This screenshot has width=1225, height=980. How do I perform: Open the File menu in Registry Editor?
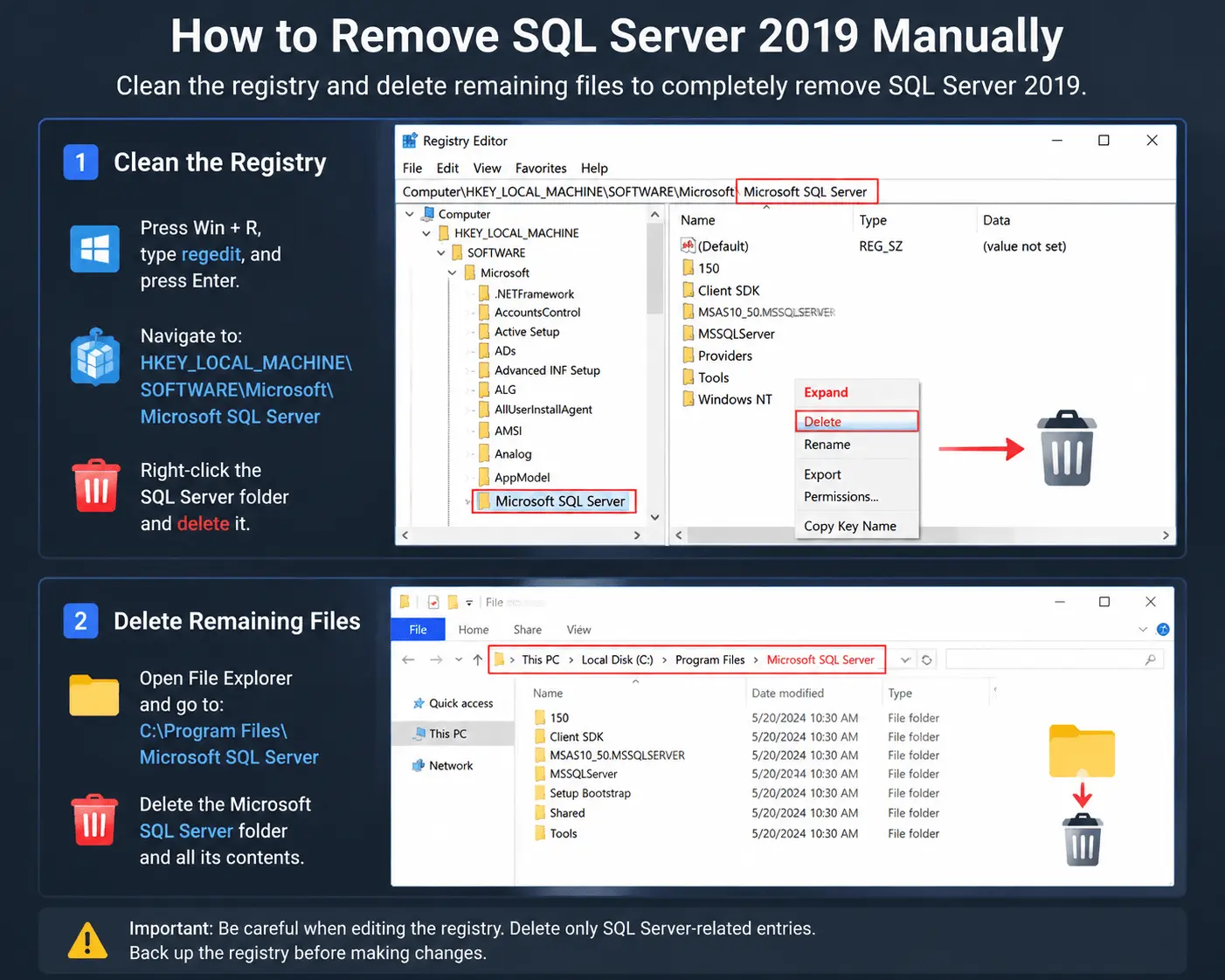point(412,169)
